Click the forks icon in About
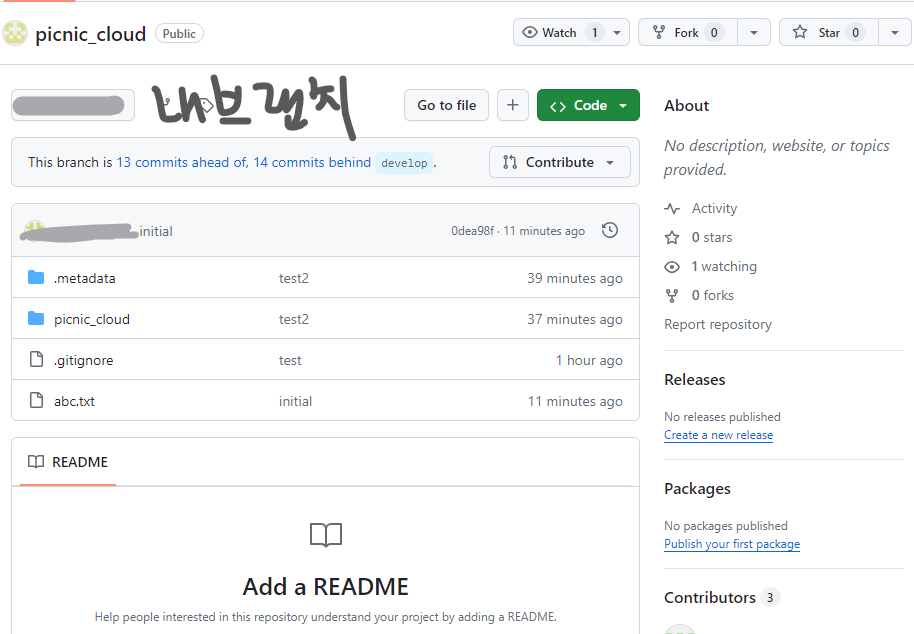This screenshot has height=634, width=914. (x=672, y=296)
